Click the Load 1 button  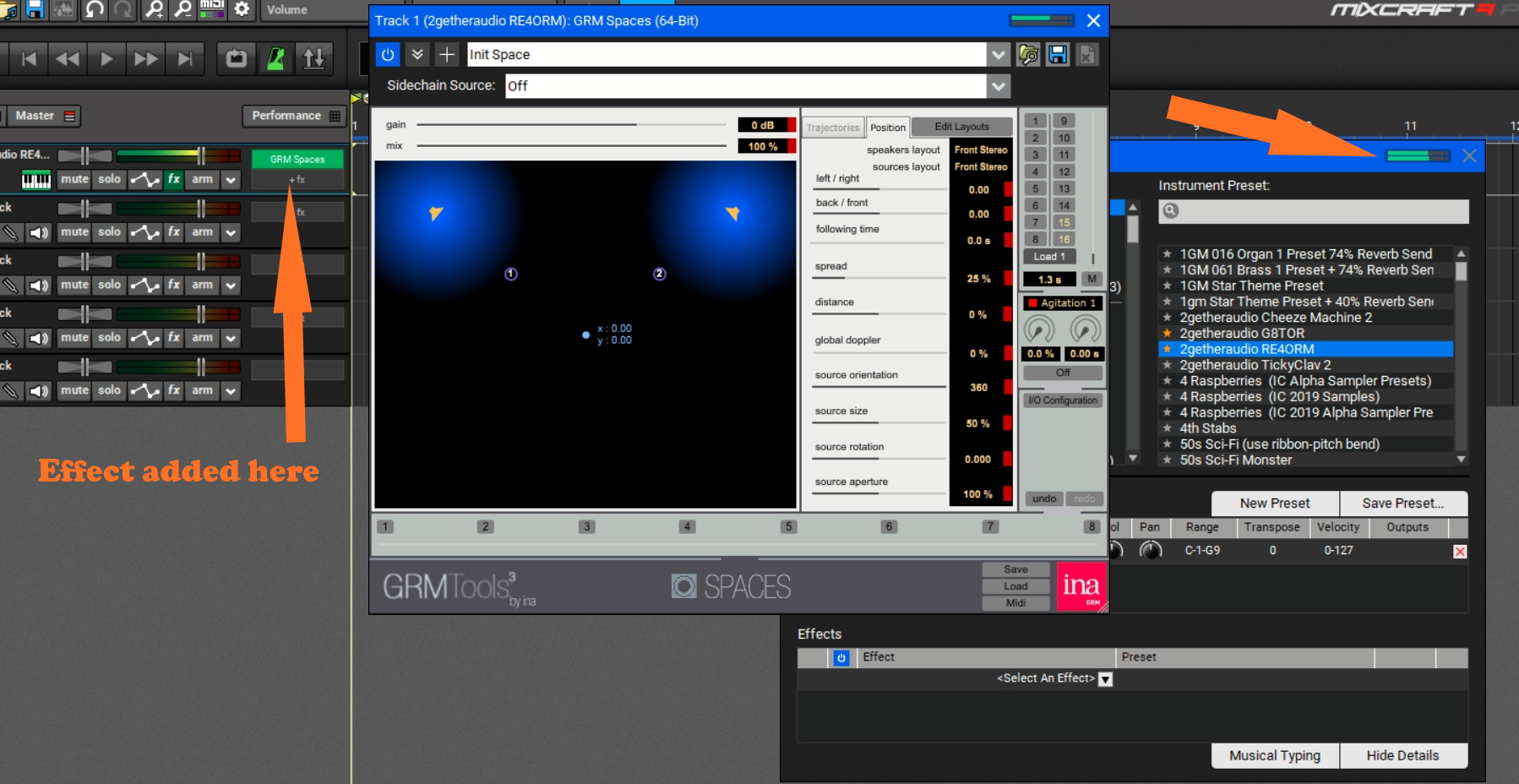(1049, 257)
